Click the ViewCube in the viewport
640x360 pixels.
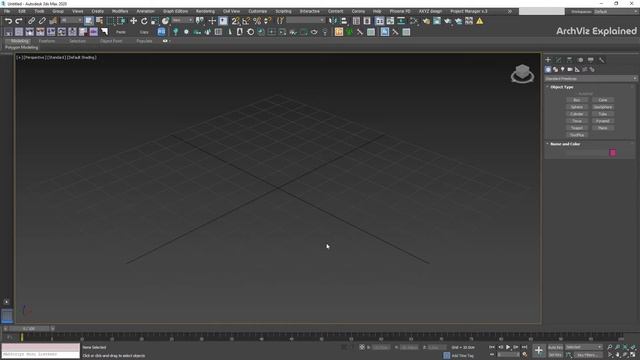click(522, 73)
